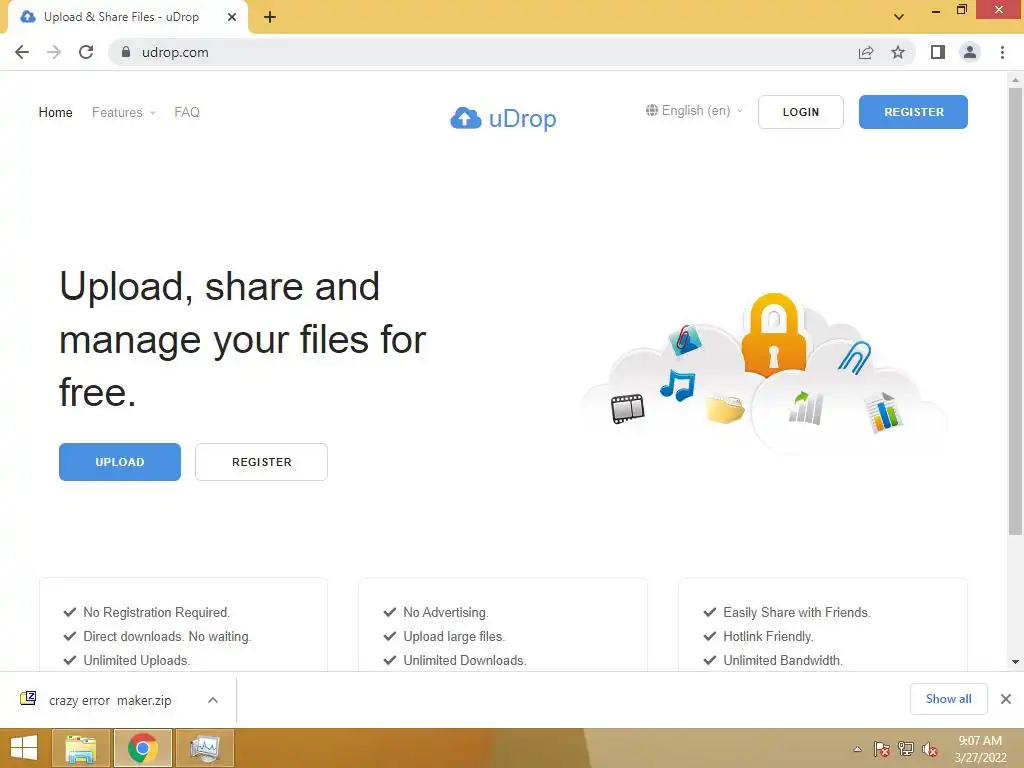Open Home navigation link
1024x768 pixels.
point(56,112)
